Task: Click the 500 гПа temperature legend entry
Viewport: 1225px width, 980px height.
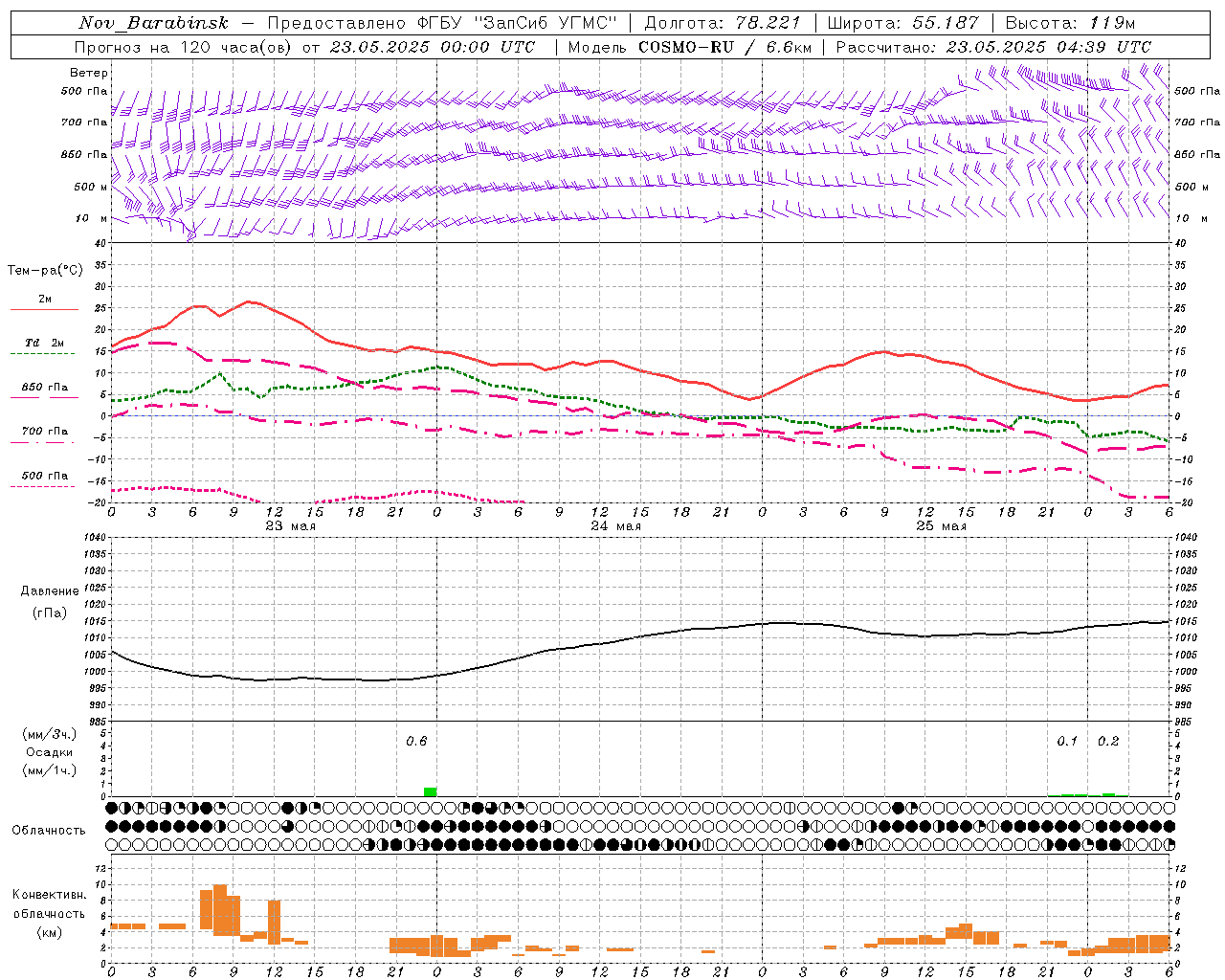Action: tap(45, 476)
